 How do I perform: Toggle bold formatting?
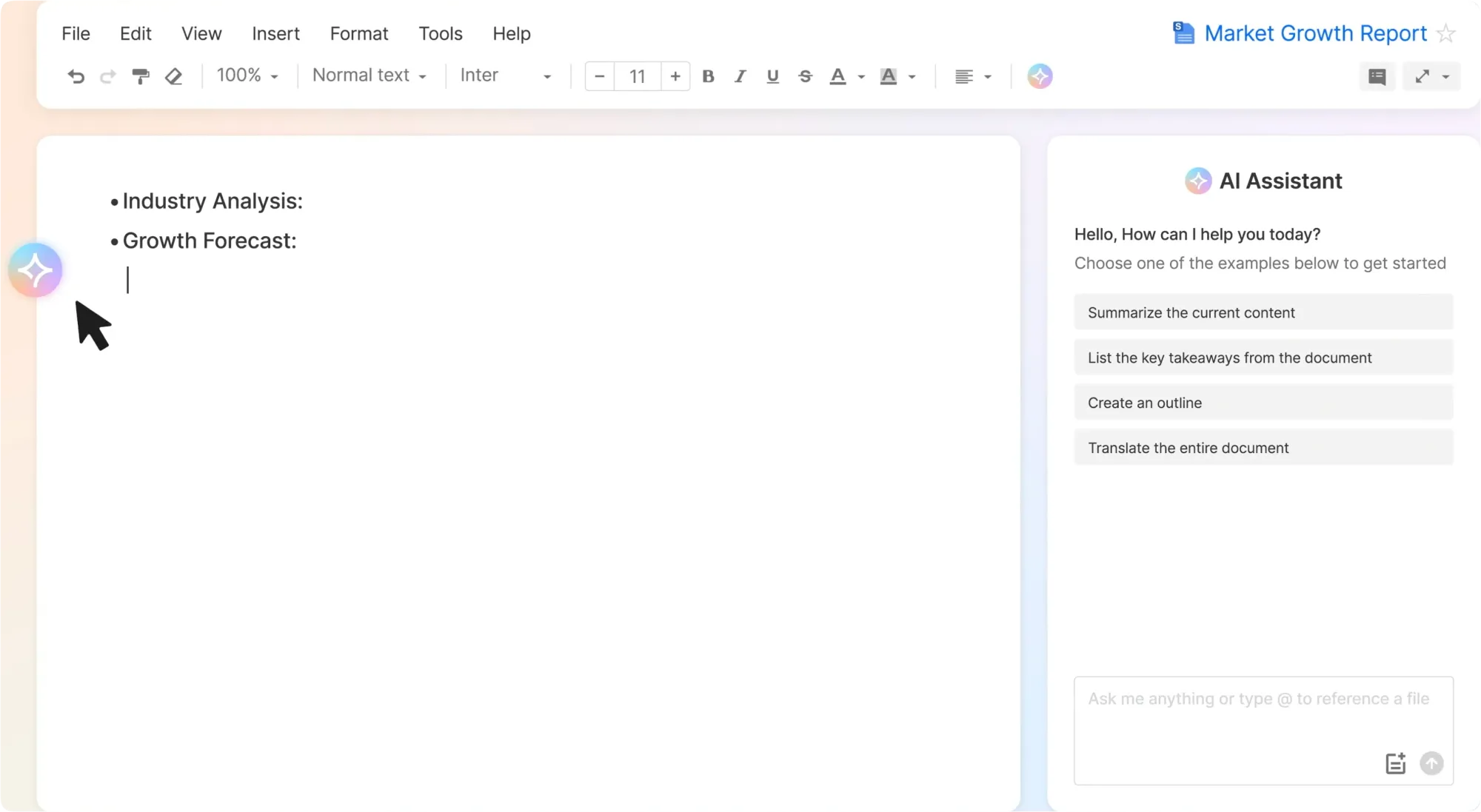point(708,76)
